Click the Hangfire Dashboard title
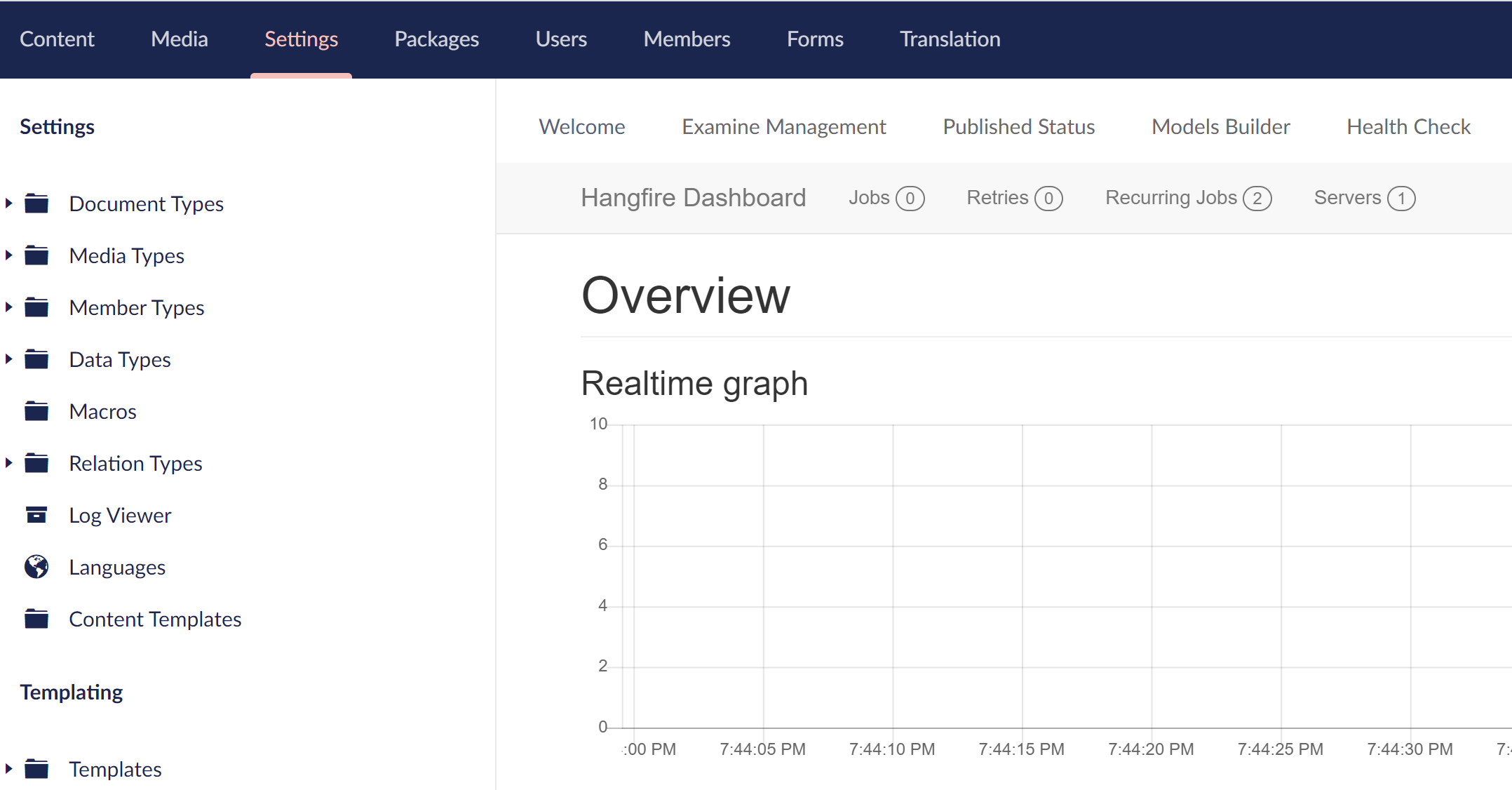This screenshot has height=790, width=1512. pos(694,198)
